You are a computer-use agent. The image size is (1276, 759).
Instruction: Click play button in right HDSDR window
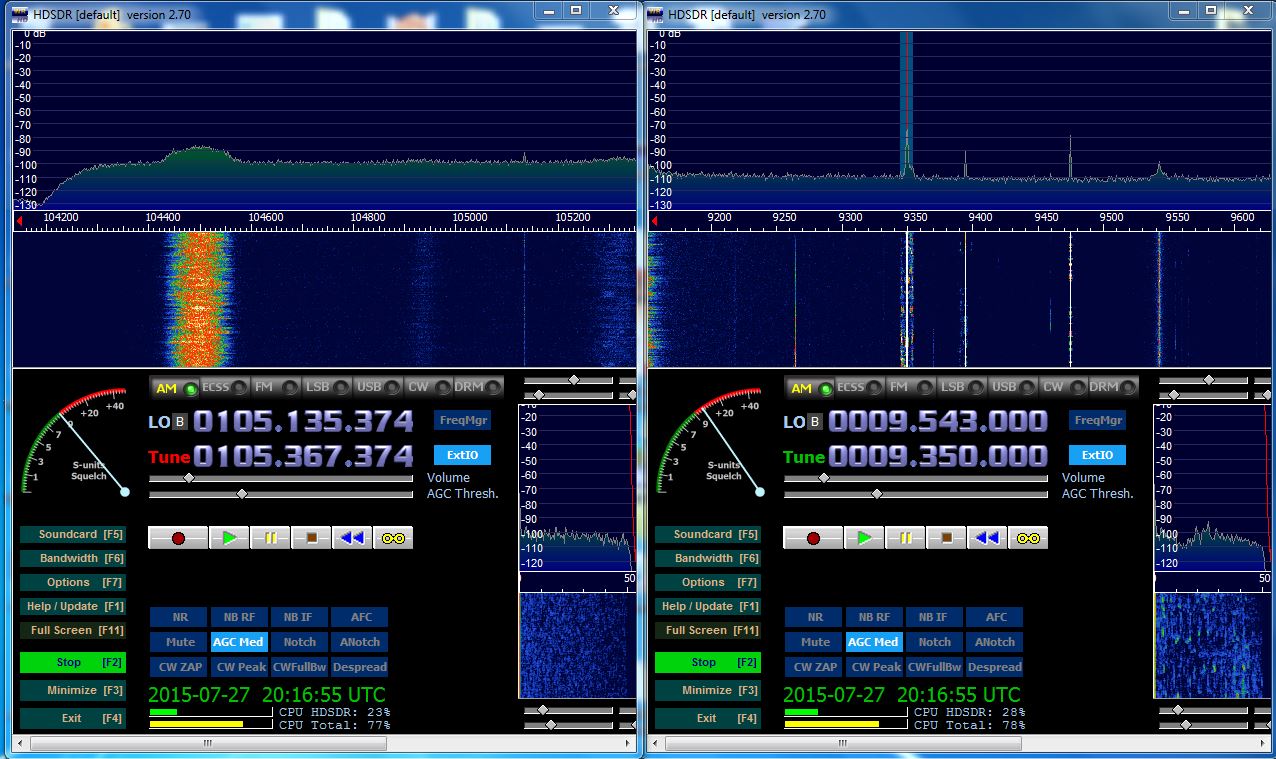[864, 538]
